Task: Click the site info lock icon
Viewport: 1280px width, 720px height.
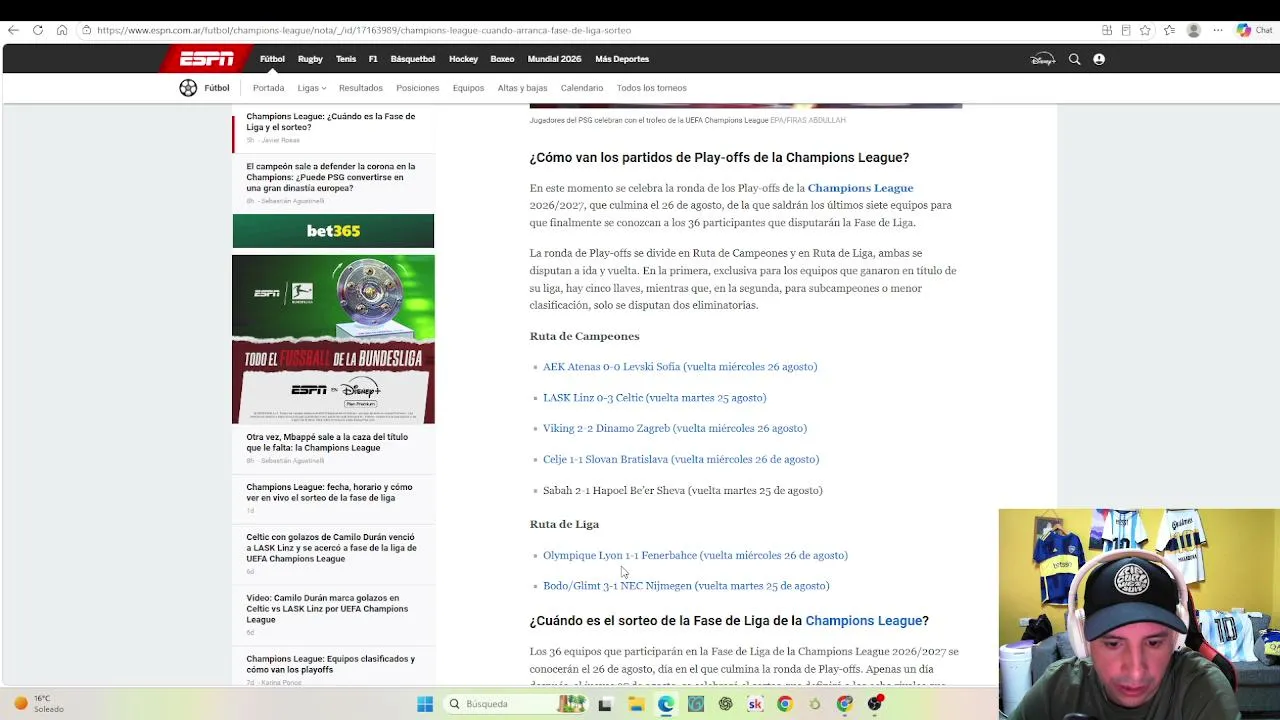Action: (87, 30)
